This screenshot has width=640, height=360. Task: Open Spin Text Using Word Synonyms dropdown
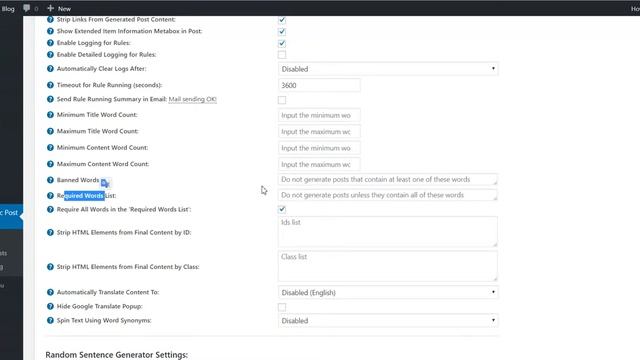(388, 321)
